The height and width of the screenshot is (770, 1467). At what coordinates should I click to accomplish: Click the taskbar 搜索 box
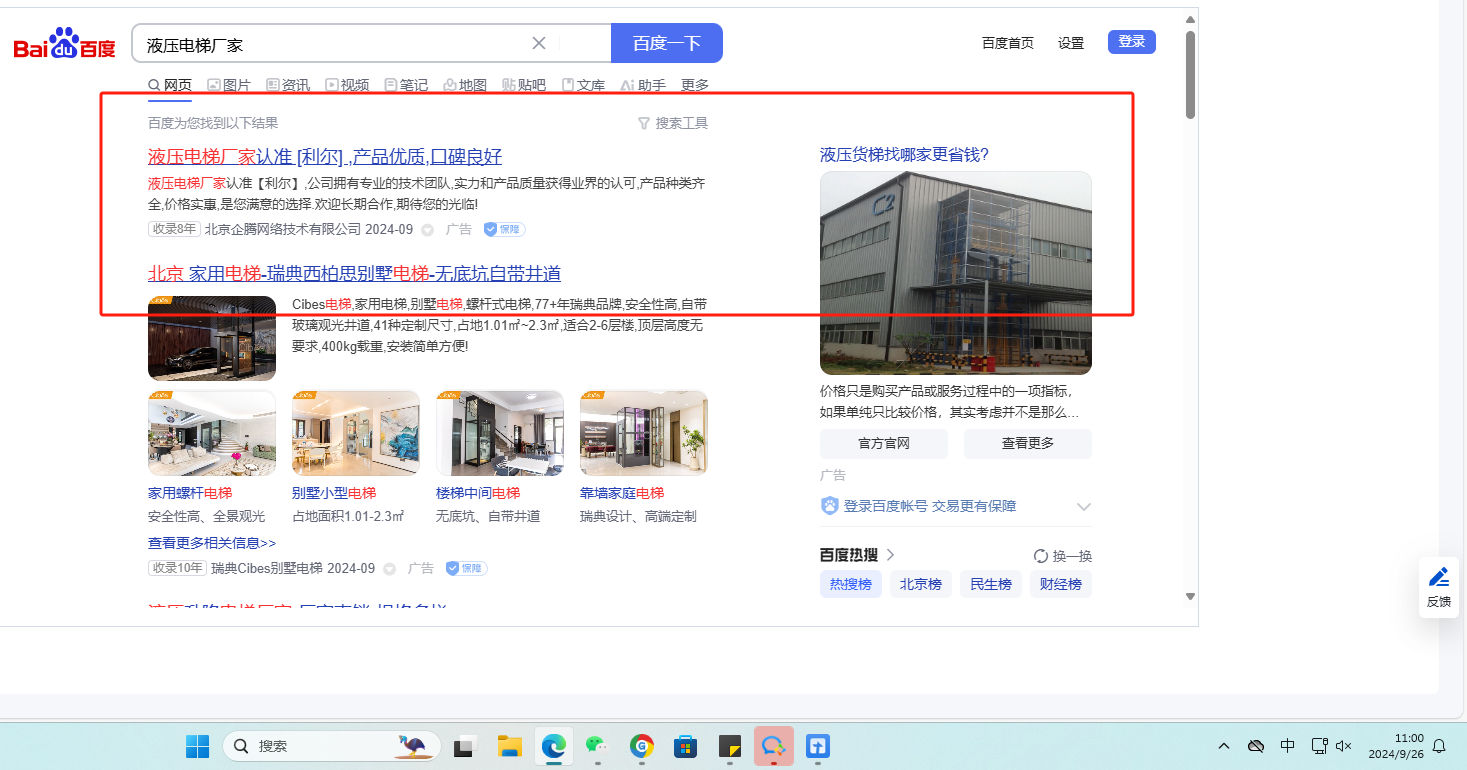[332, 746]
